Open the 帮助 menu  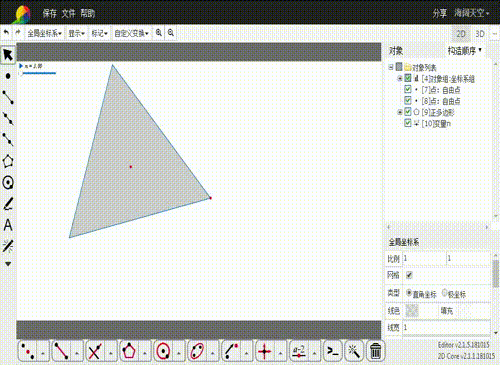88,13
